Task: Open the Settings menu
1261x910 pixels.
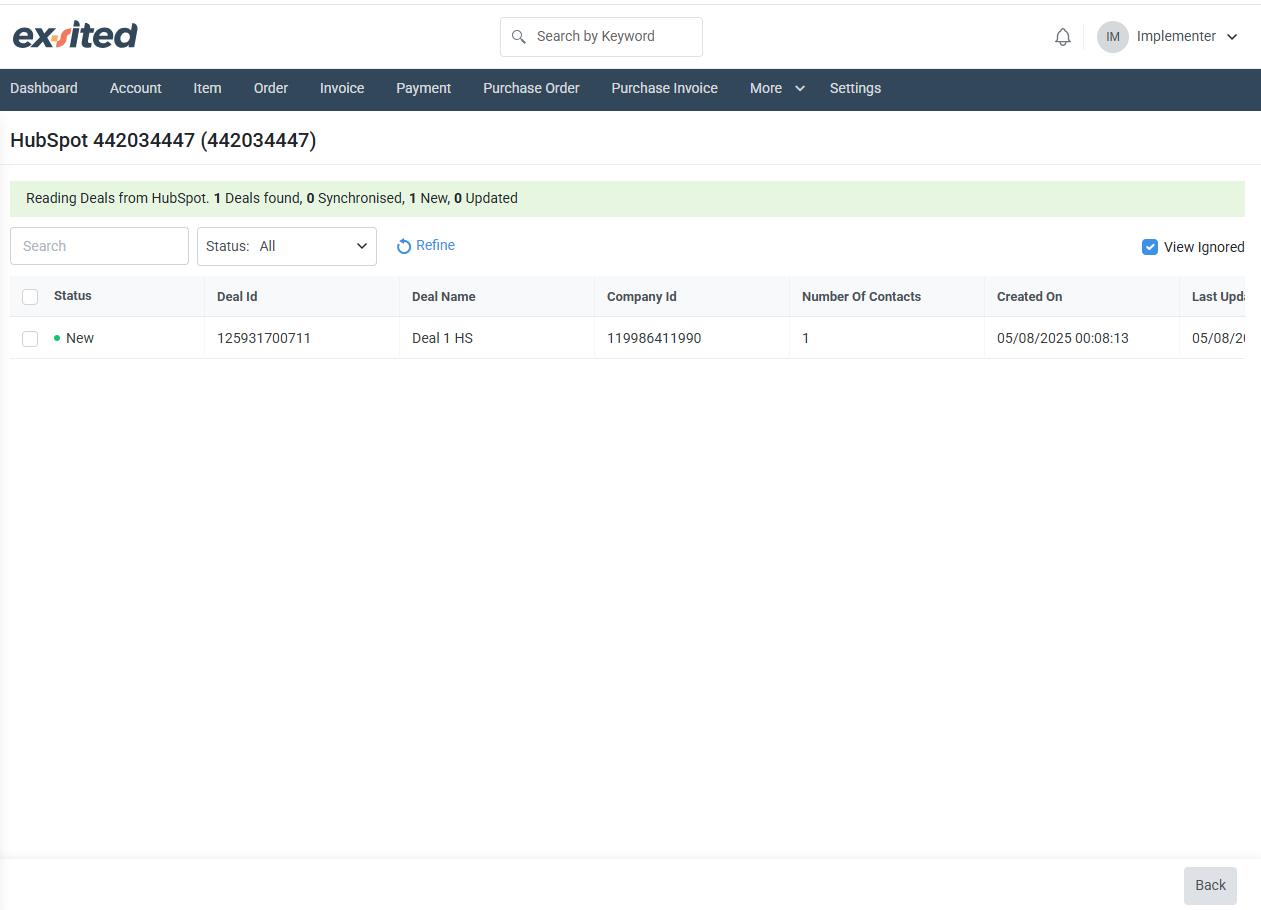Action: [x=855, y=88]
